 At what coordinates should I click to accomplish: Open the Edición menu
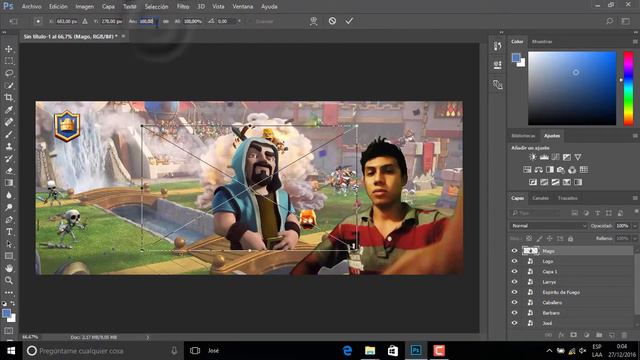(x=58, y=7)
